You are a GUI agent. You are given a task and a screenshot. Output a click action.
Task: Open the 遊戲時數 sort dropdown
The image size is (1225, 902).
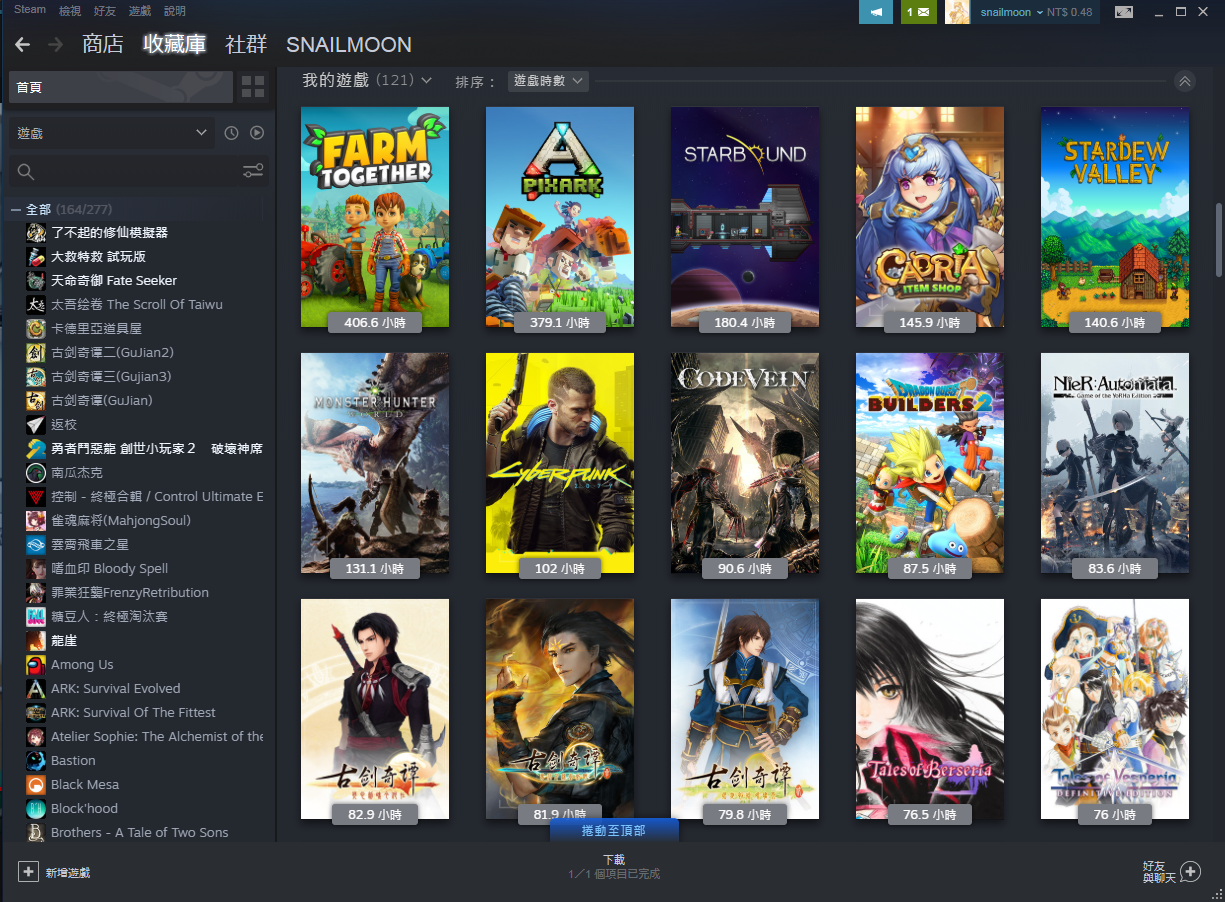pyautogui.click(x=548, y=81)
